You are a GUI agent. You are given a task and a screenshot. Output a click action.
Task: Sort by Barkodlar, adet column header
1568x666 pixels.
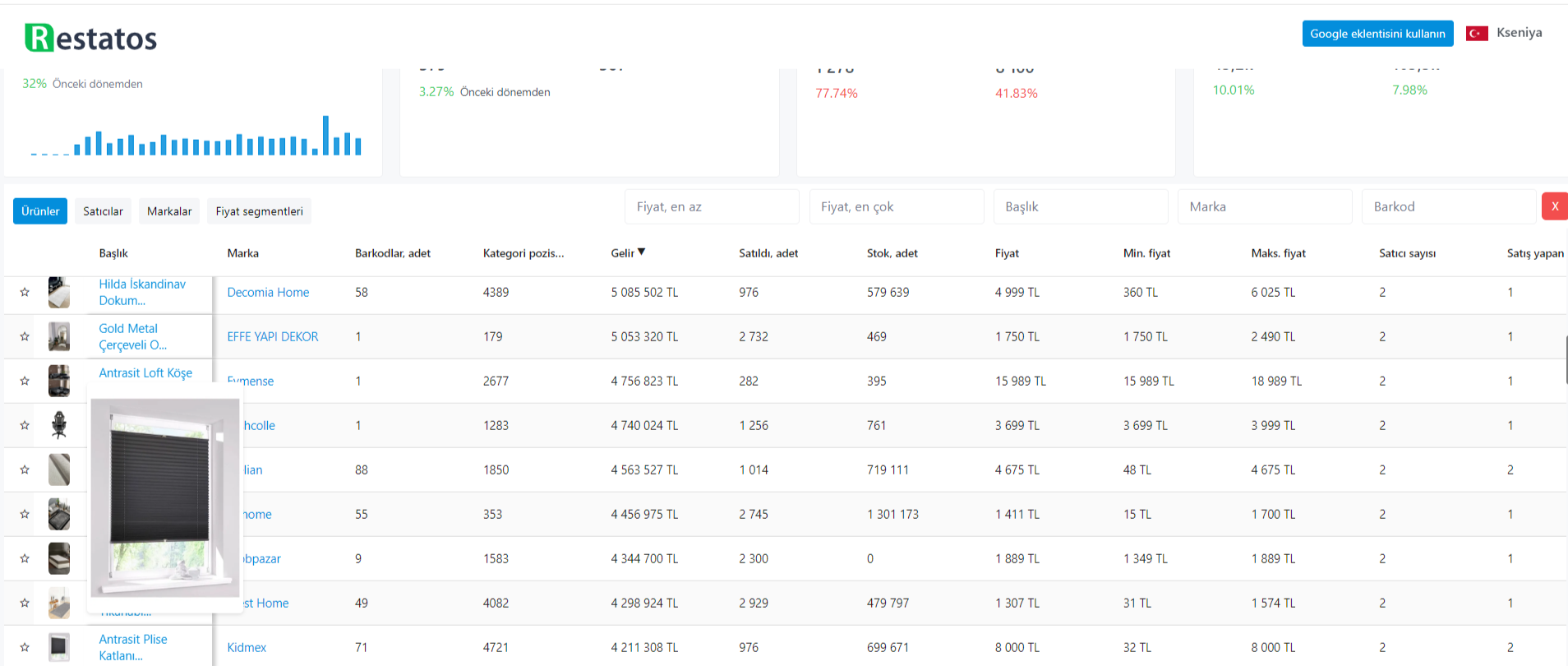tap(393, 253)
